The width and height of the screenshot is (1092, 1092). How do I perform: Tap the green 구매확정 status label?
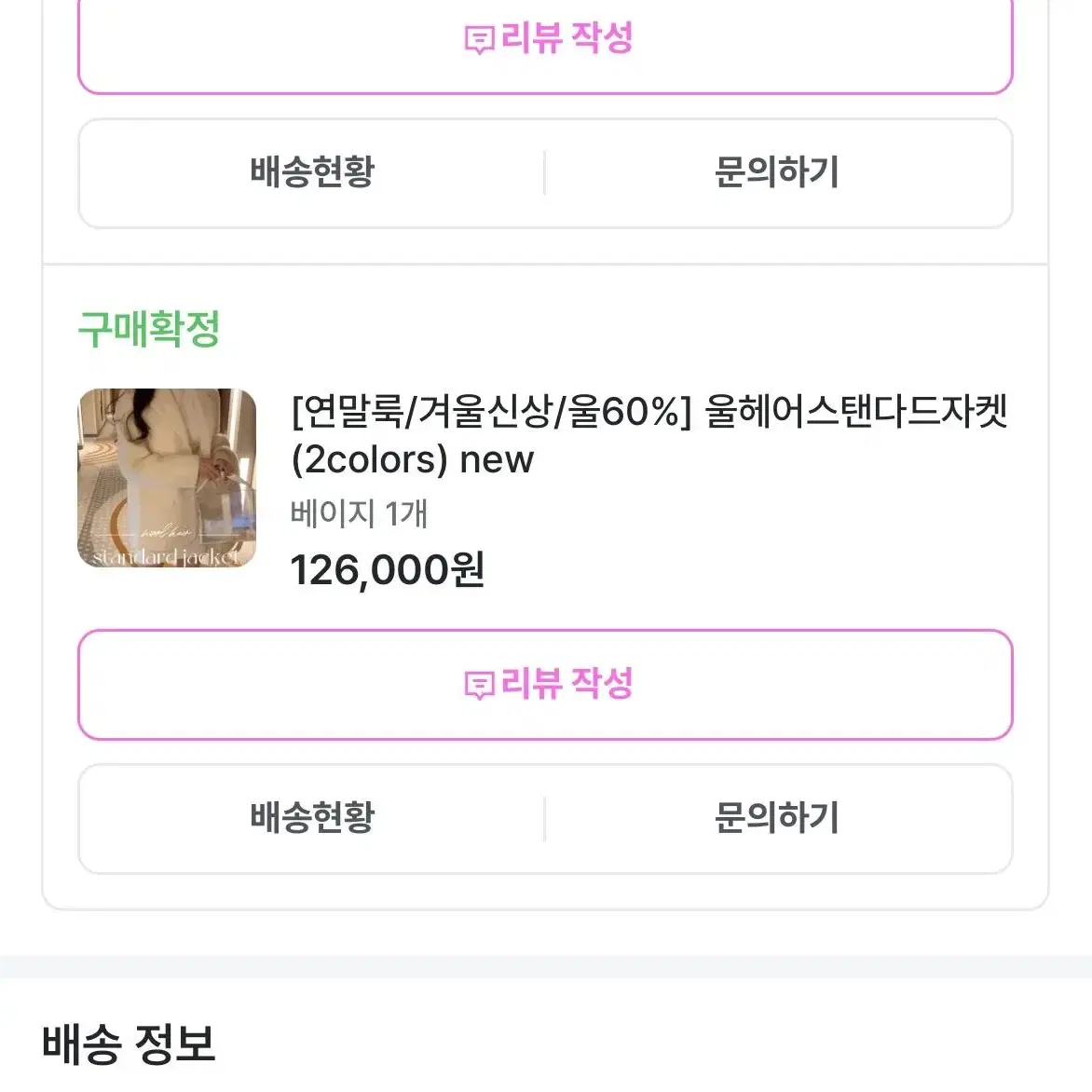click(149, 330)
